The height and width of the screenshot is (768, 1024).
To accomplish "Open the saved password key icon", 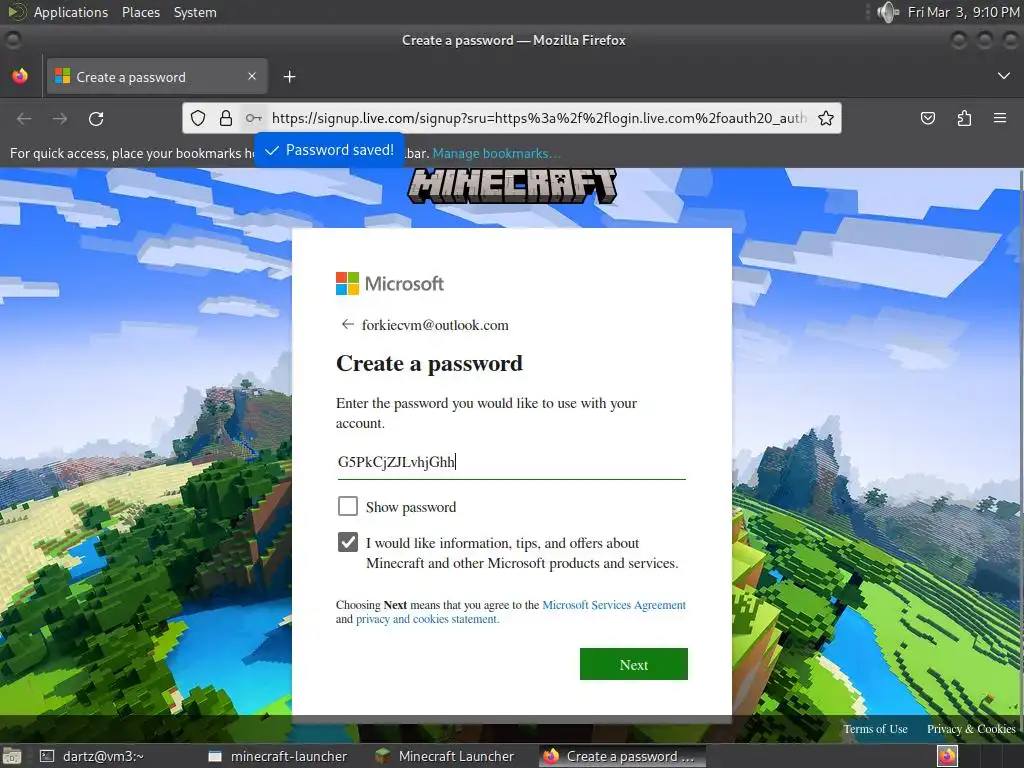I will (253, 118).
